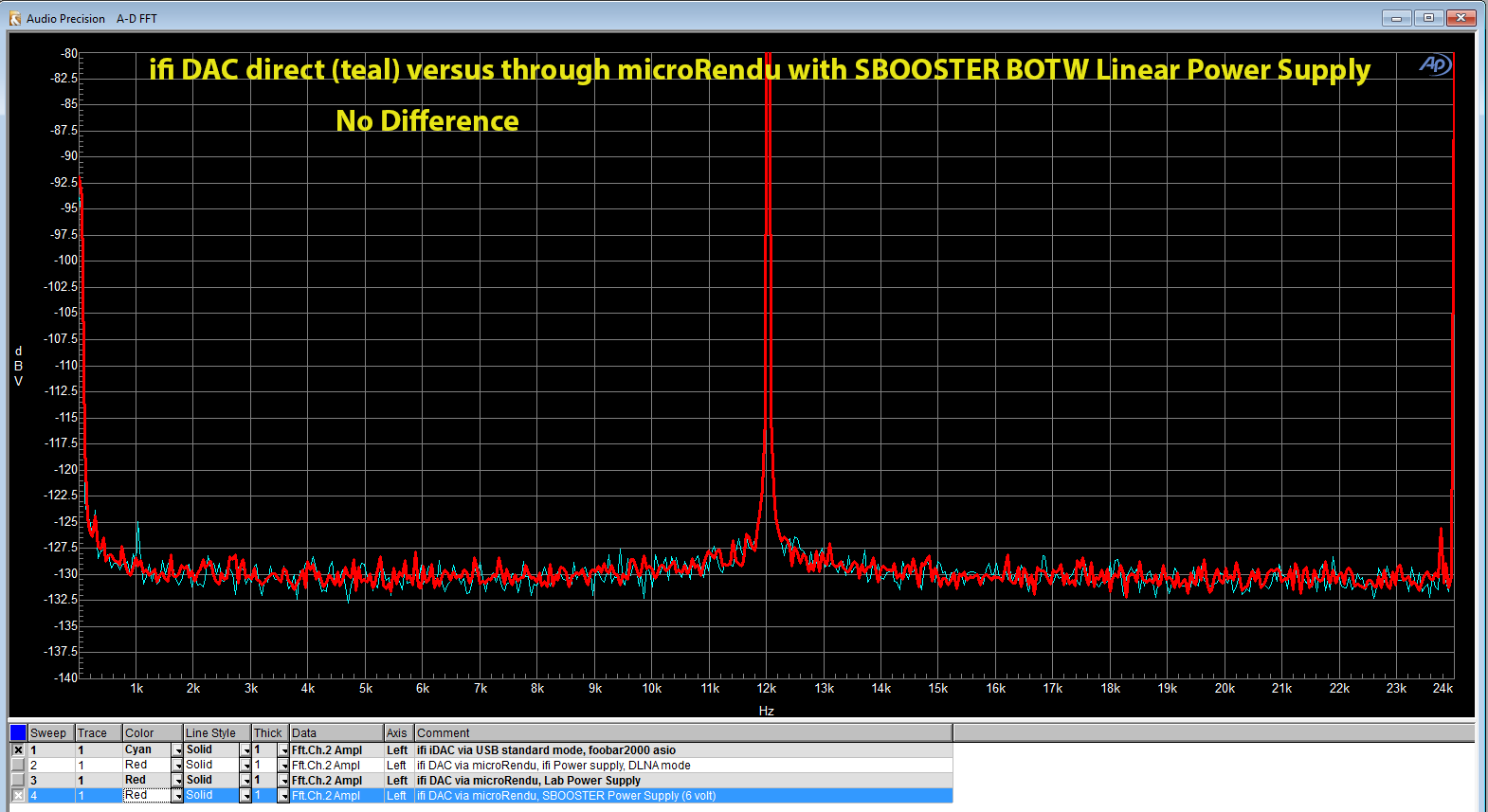Click sweep number 2 cell
This screenshot has height=812, width=1488.
point(51,765)
